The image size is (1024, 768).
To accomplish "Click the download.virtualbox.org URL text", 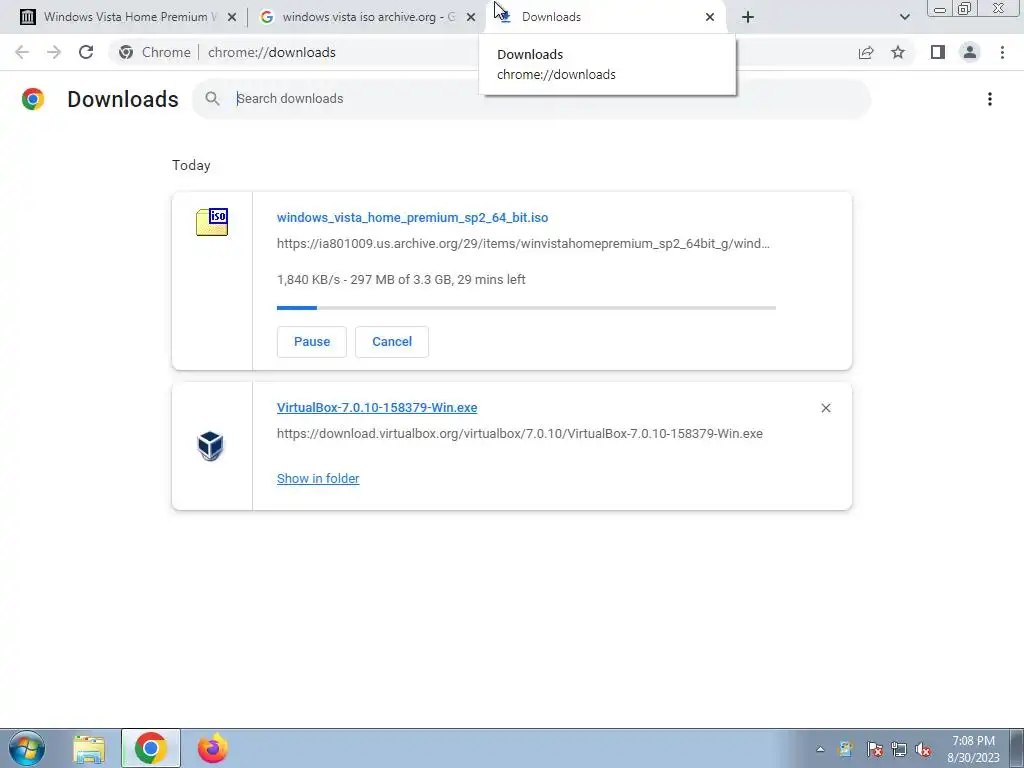I will (520, 434).
